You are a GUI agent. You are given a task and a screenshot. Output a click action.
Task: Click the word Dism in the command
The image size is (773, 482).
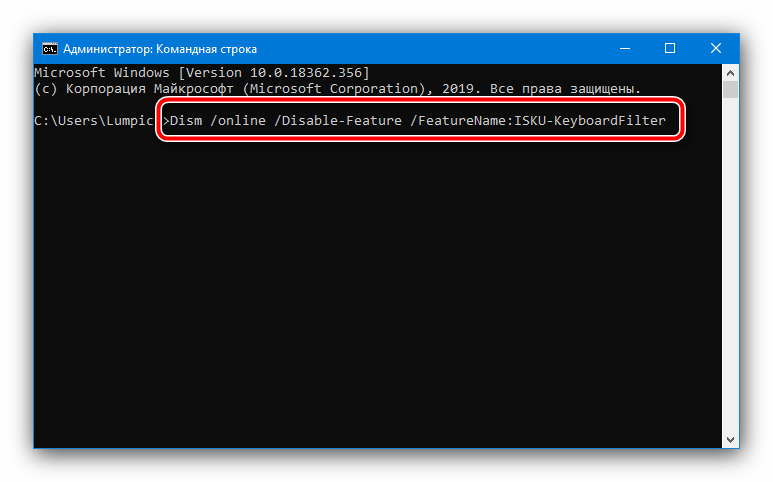pyautogui.click(x=186, y=121)
